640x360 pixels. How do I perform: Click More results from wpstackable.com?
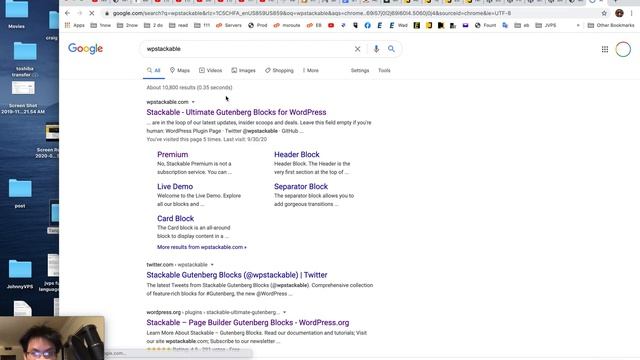(x=202, y=247)
